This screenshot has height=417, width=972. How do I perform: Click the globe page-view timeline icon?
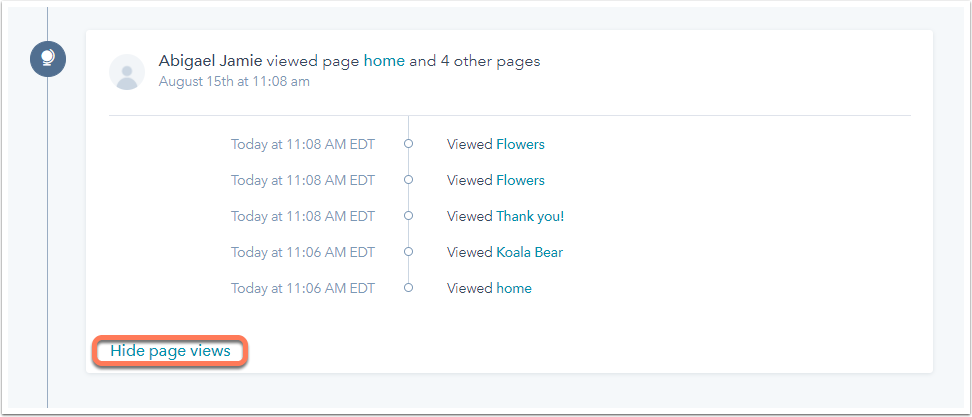click(48, 59)
